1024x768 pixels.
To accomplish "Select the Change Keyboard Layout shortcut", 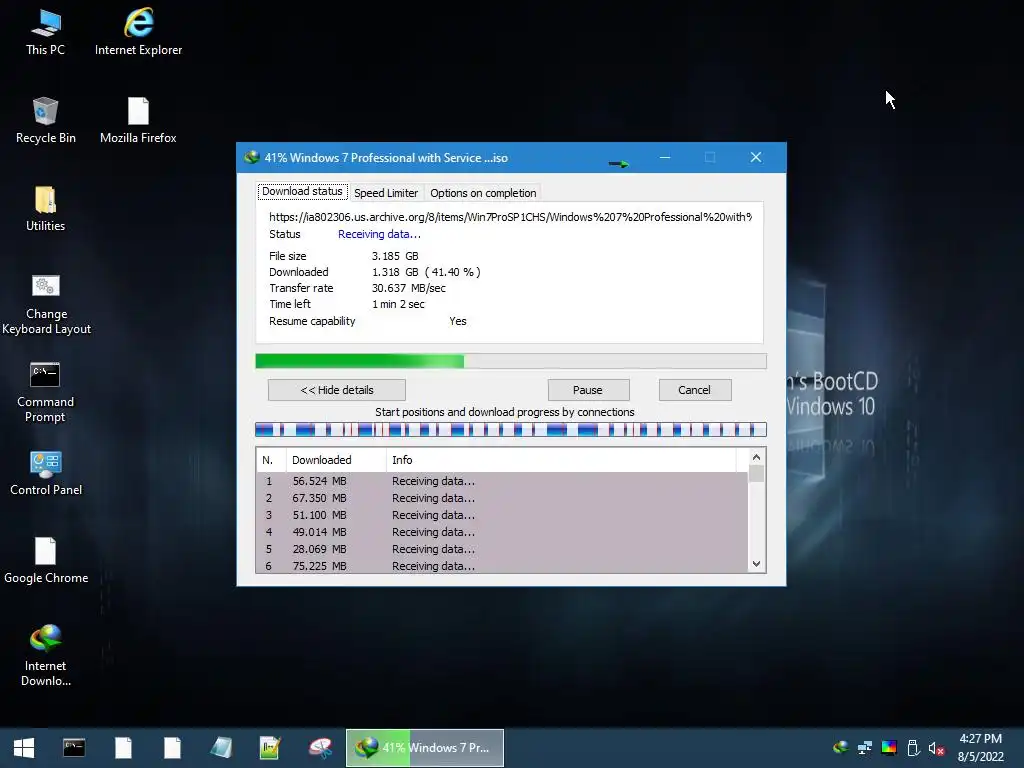I will coord(46,304).
